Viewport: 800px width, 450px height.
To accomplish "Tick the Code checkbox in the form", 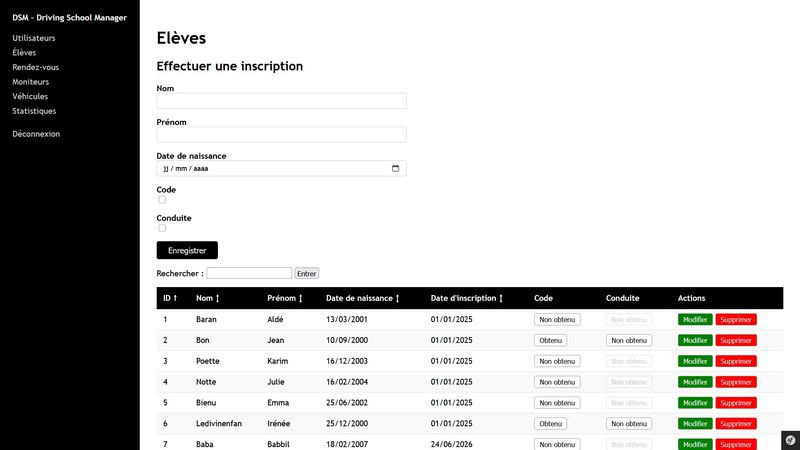I will pyautogui.click(x=162, y=199).
